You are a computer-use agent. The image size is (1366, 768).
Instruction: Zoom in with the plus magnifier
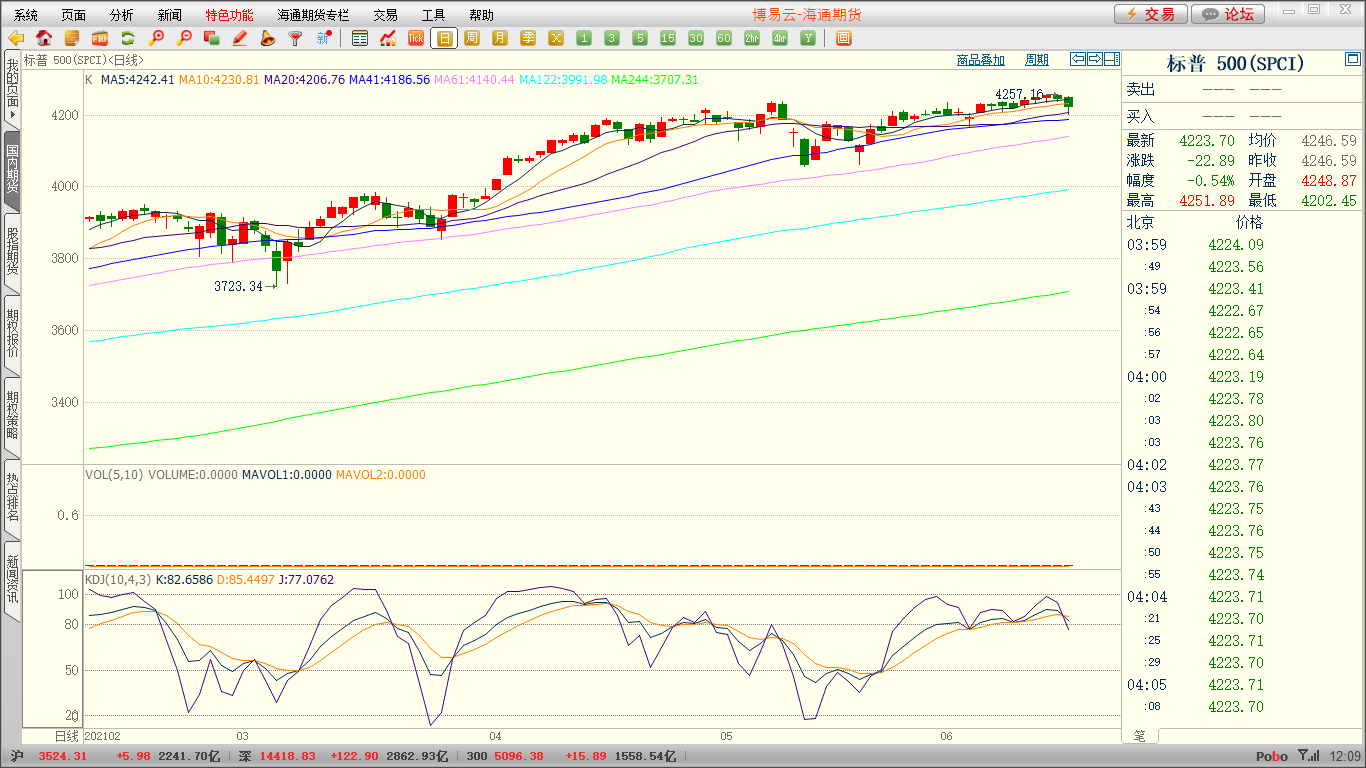pyautogui.click(x=156, y=39)
